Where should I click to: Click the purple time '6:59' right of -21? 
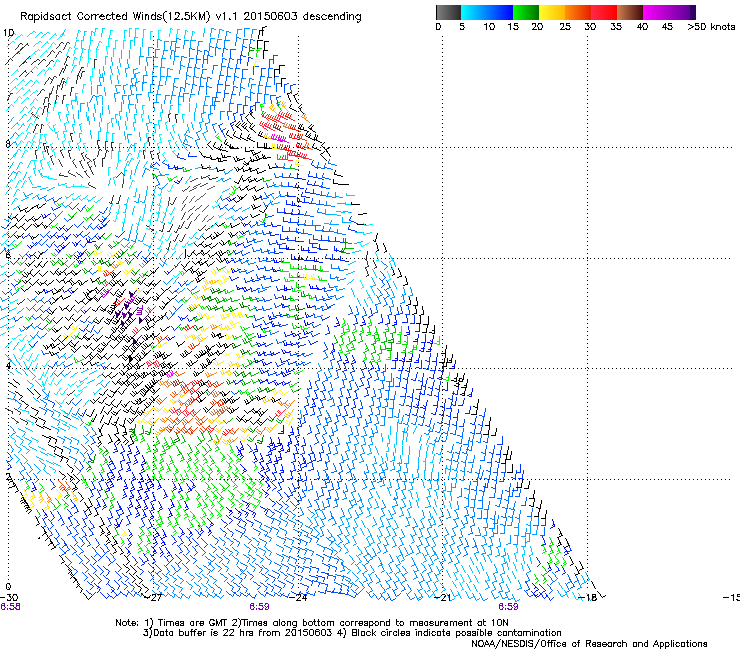[508, 607]
